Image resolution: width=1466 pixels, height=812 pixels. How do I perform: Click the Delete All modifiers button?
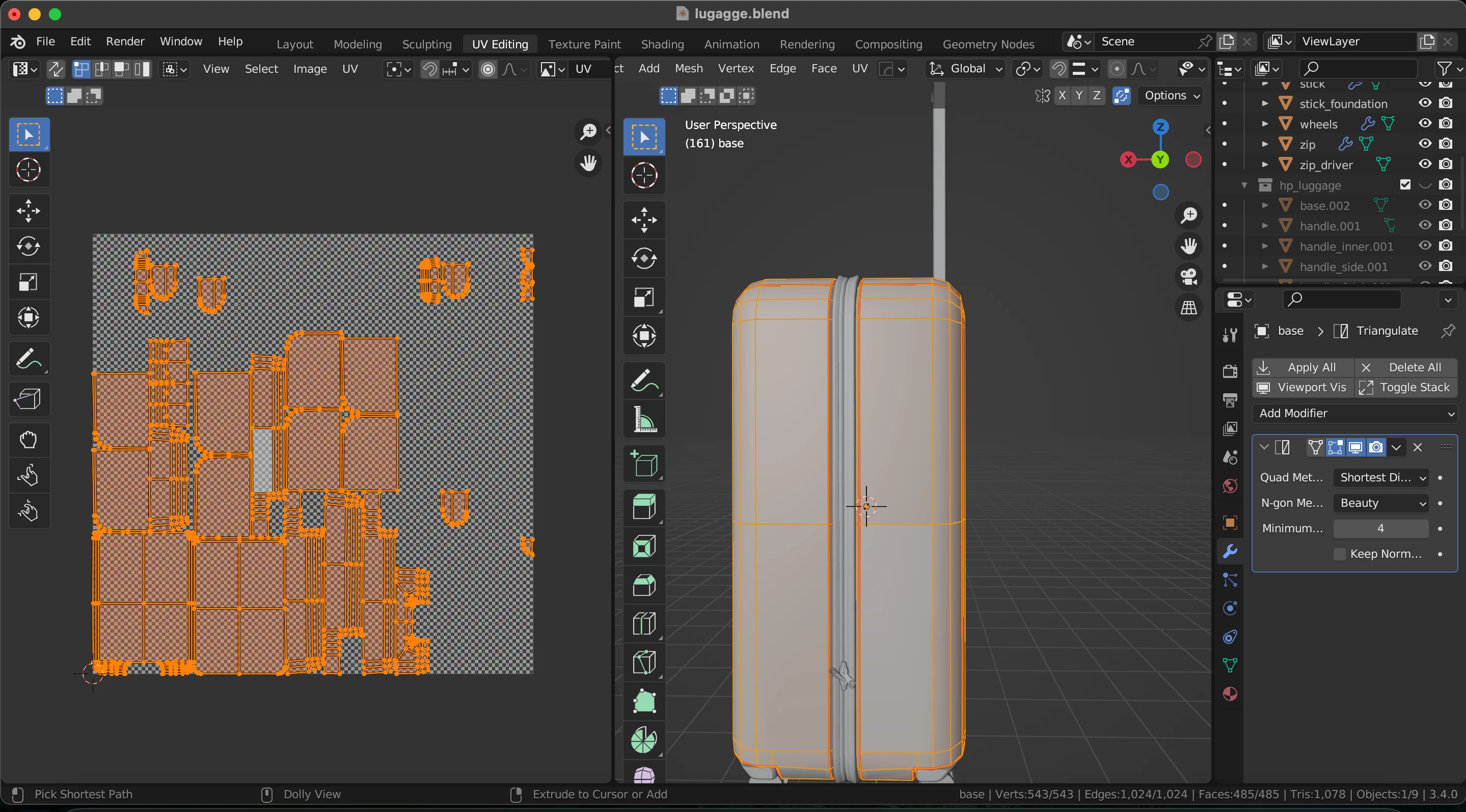[1406, 367]
